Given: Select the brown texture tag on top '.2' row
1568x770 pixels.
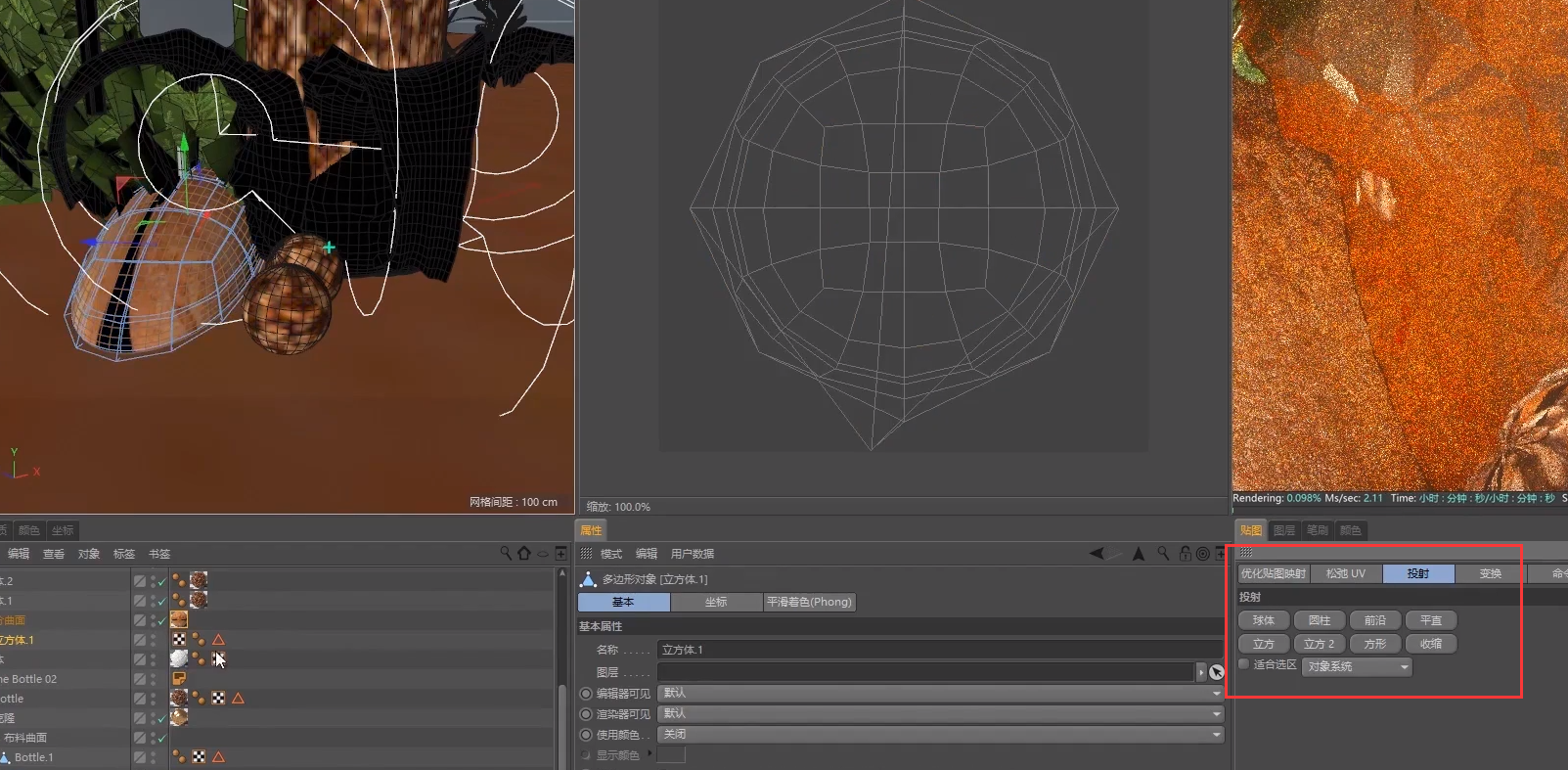Looking at the screenshot, I should point(199,580).
